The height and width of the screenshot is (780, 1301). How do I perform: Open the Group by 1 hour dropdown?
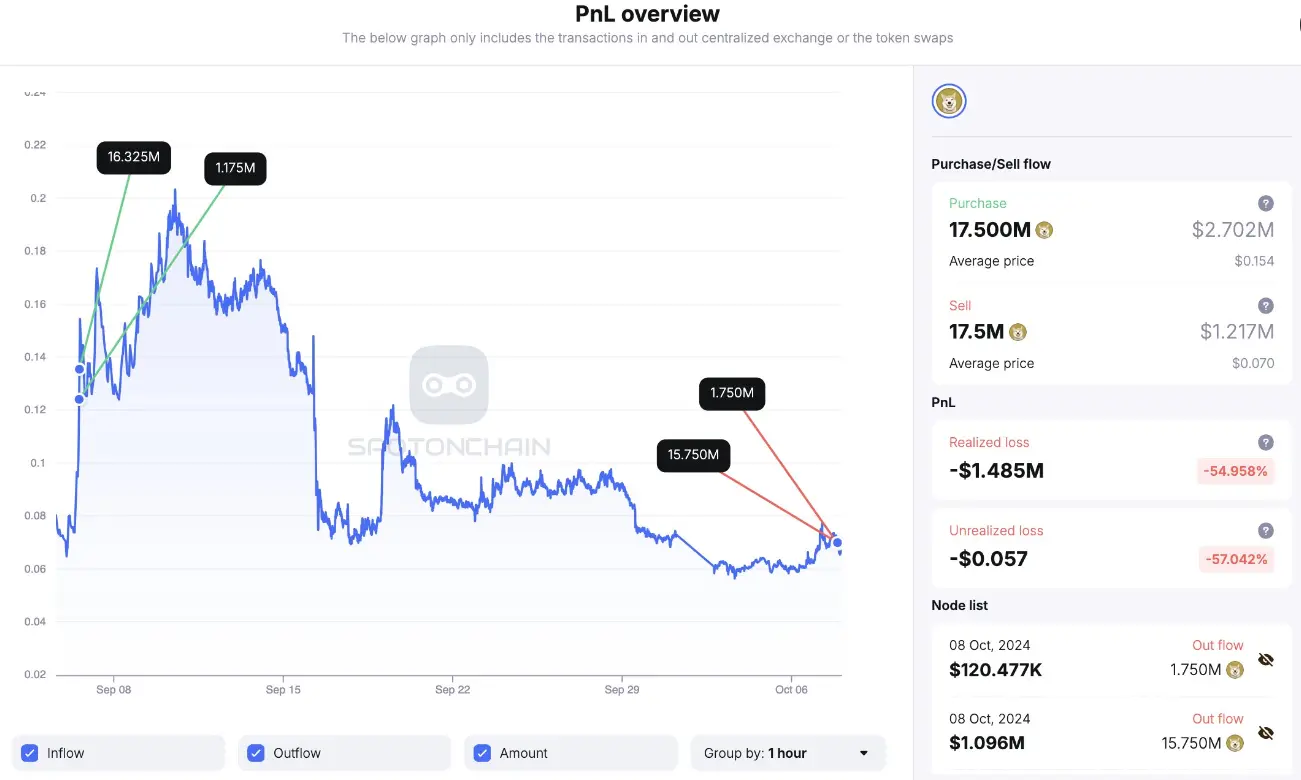pos(787,753)
